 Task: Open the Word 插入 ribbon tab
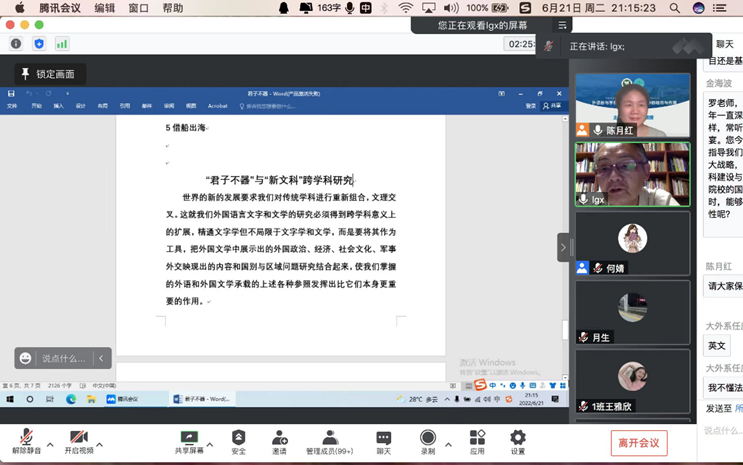58,106
